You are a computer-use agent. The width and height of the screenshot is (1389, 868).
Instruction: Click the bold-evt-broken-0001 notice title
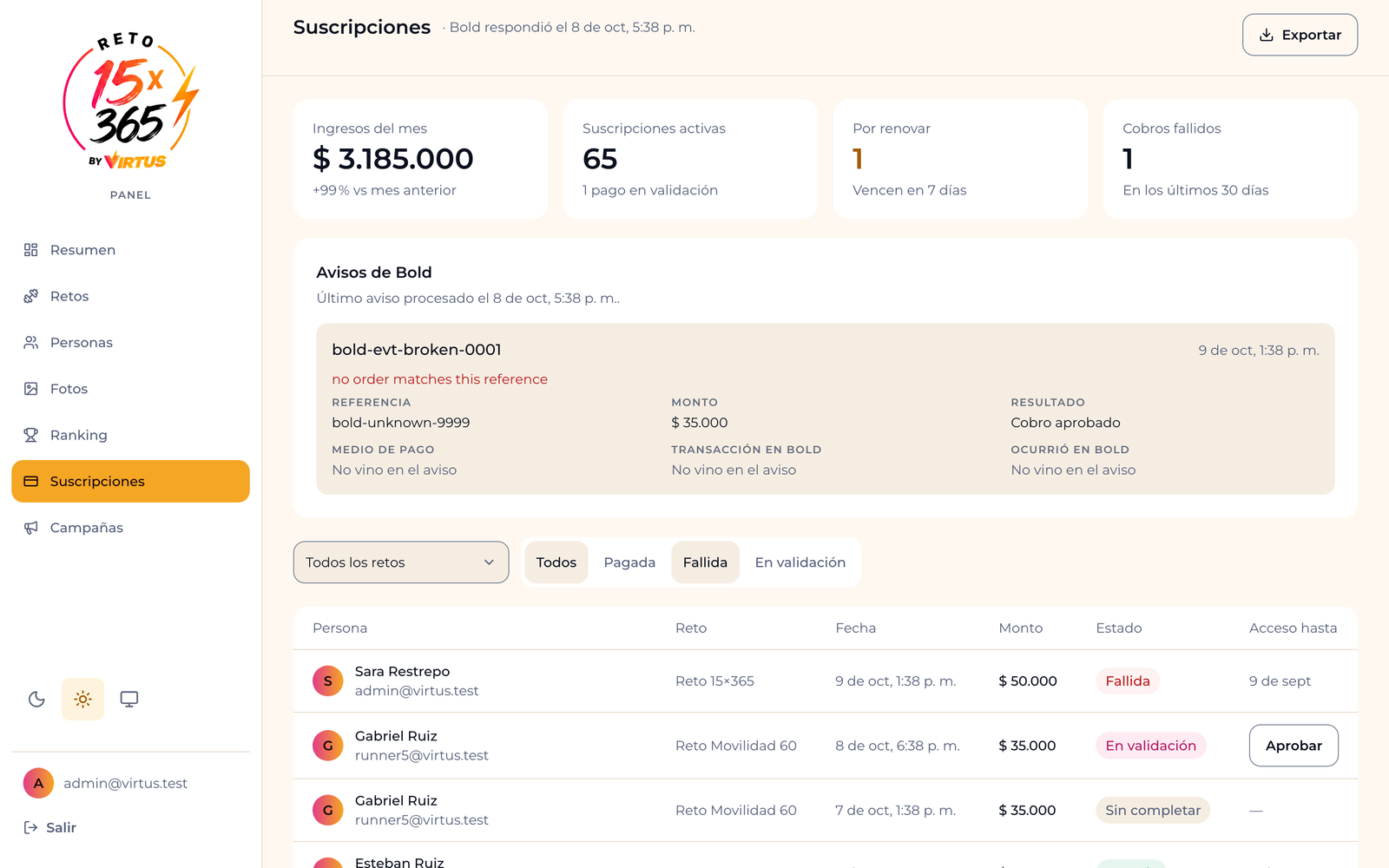(417, 350)
